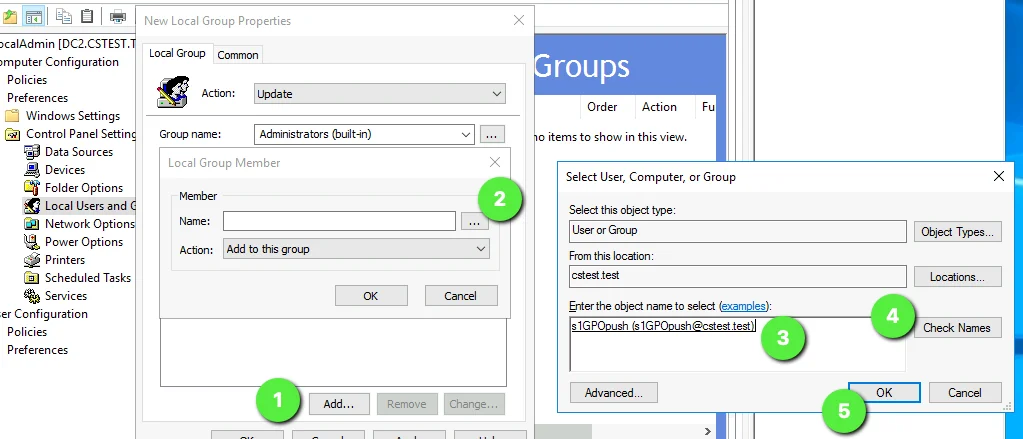This screenshot has width=1023, height=439.
Task: Select Computer Configuration in the tree
Action: pyautogui.click(x=57, y=62)
